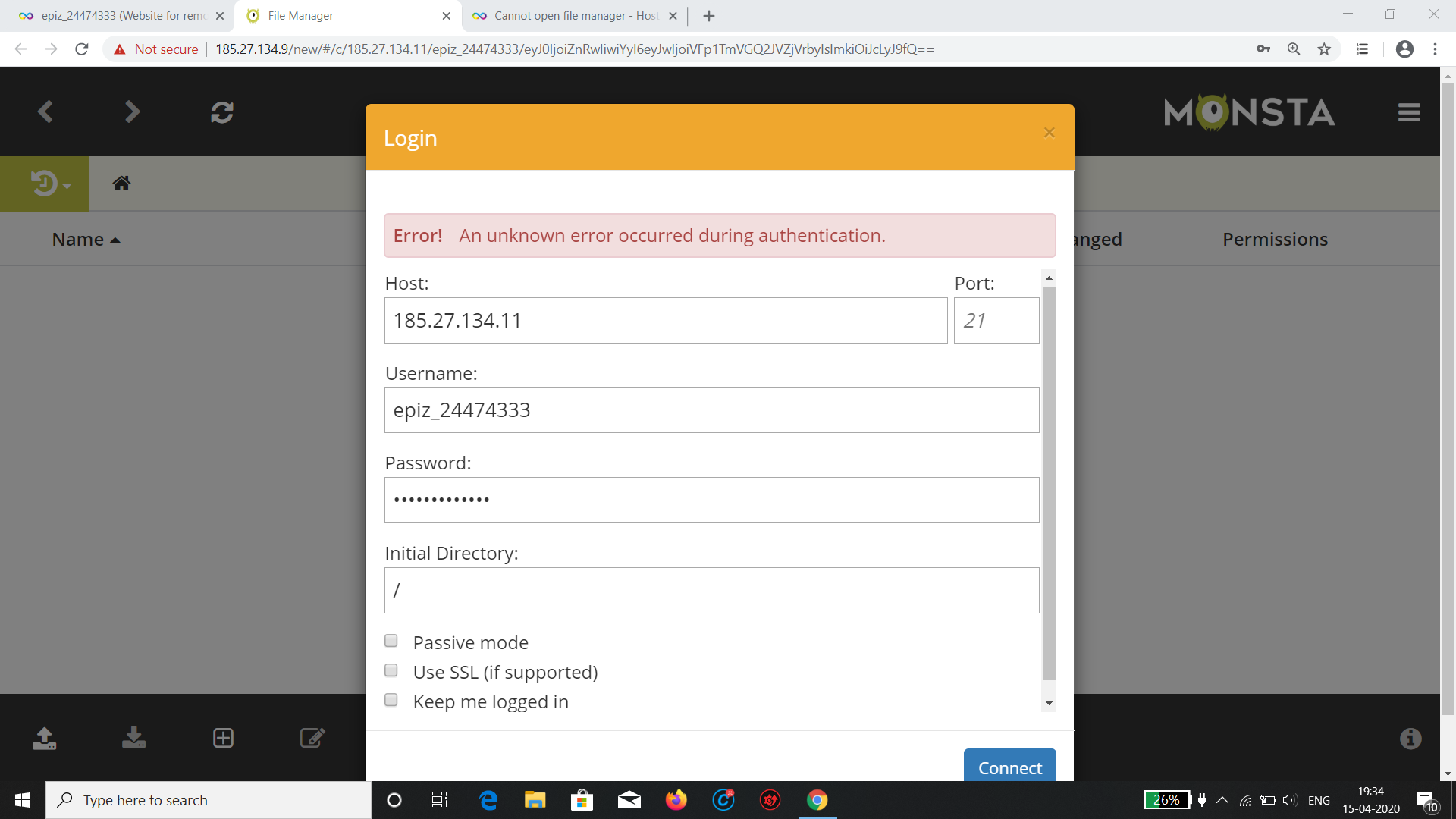
Task: Switch to the epiz_24474333 browser tab
Action: [x=121, y=15]
